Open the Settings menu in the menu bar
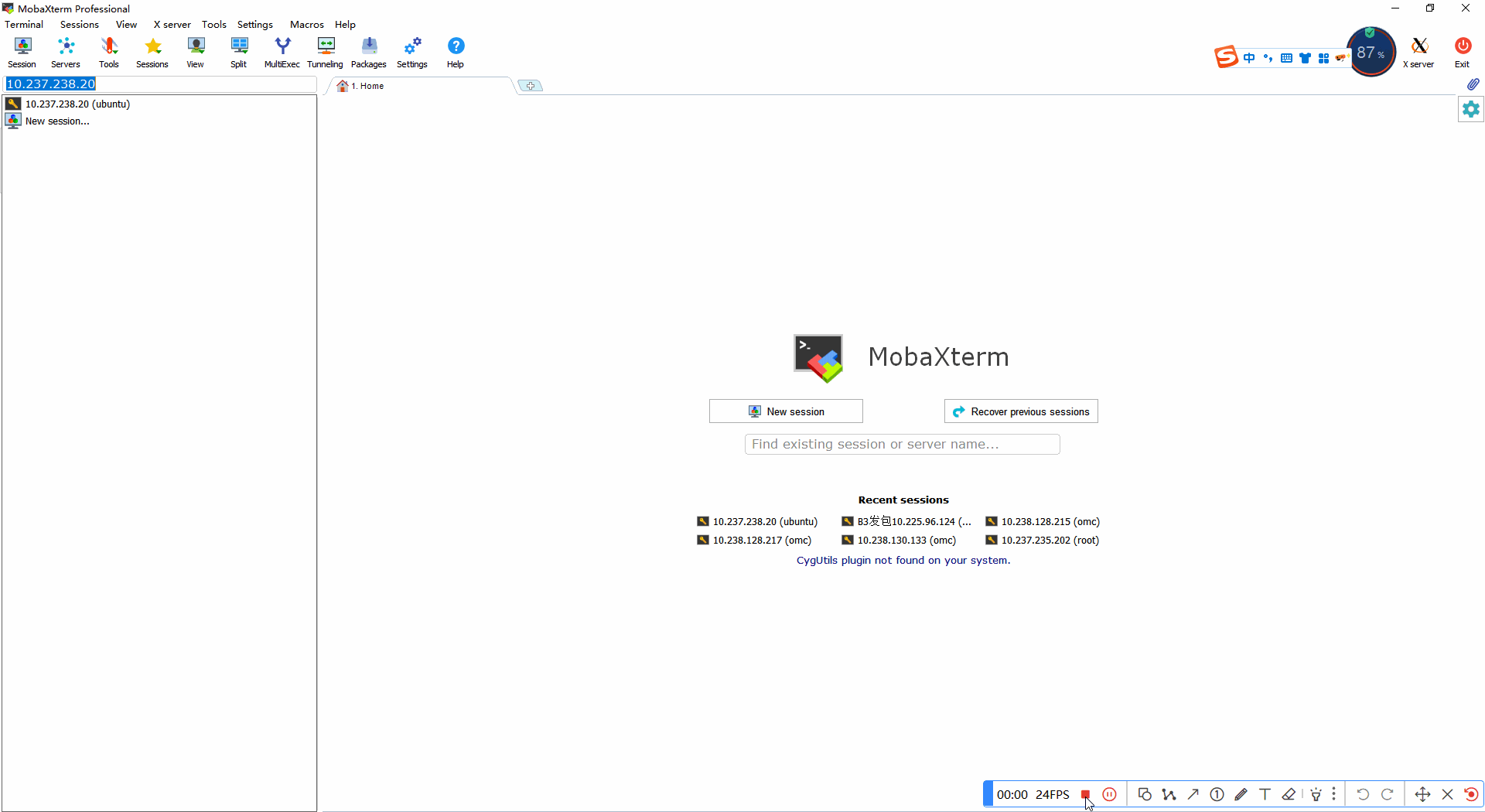The height and width of the screenshot is (812, 1485). 255,25
